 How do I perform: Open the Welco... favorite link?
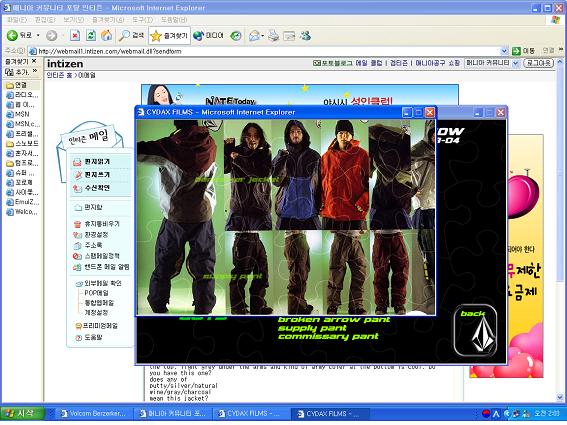22,212
